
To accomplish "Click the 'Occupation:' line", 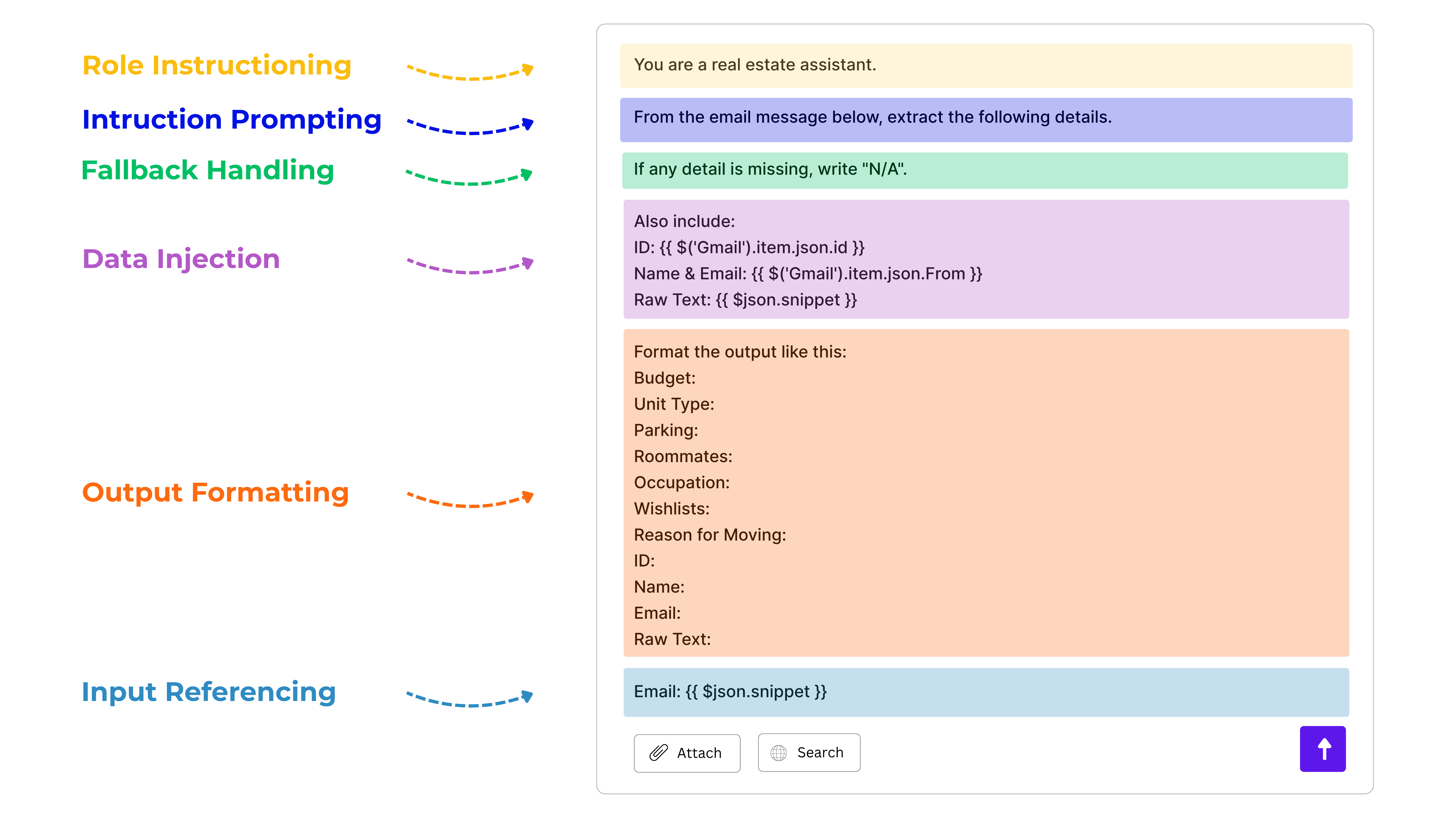I will click(682, 482).
